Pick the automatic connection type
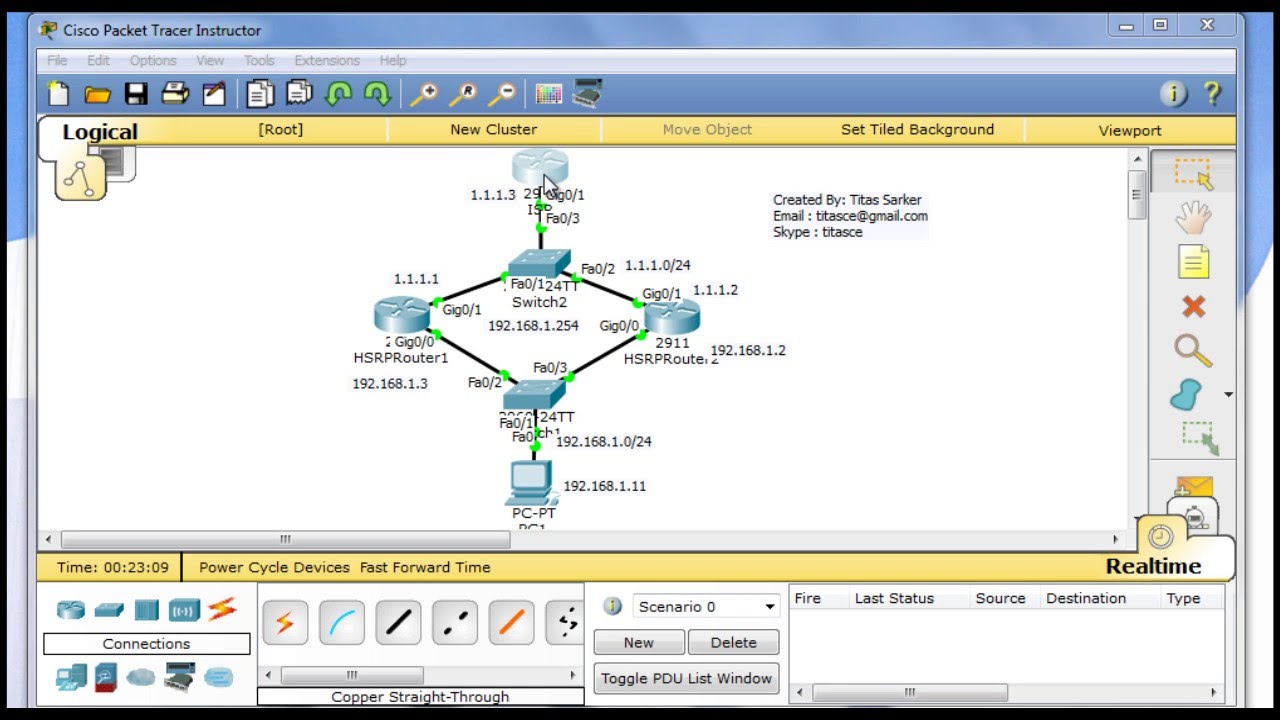This screenshot has height=720, width=1280. point(285,623)
